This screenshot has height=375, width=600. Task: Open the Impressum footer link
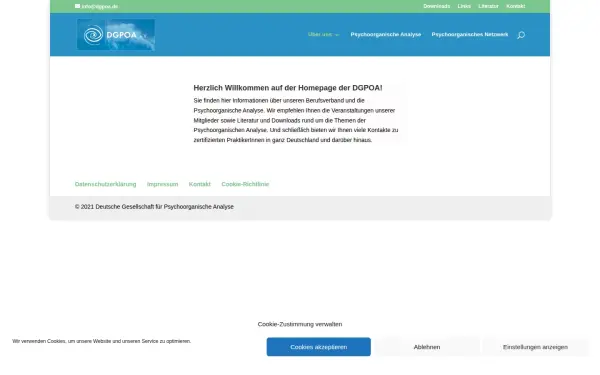coord(162,184)
